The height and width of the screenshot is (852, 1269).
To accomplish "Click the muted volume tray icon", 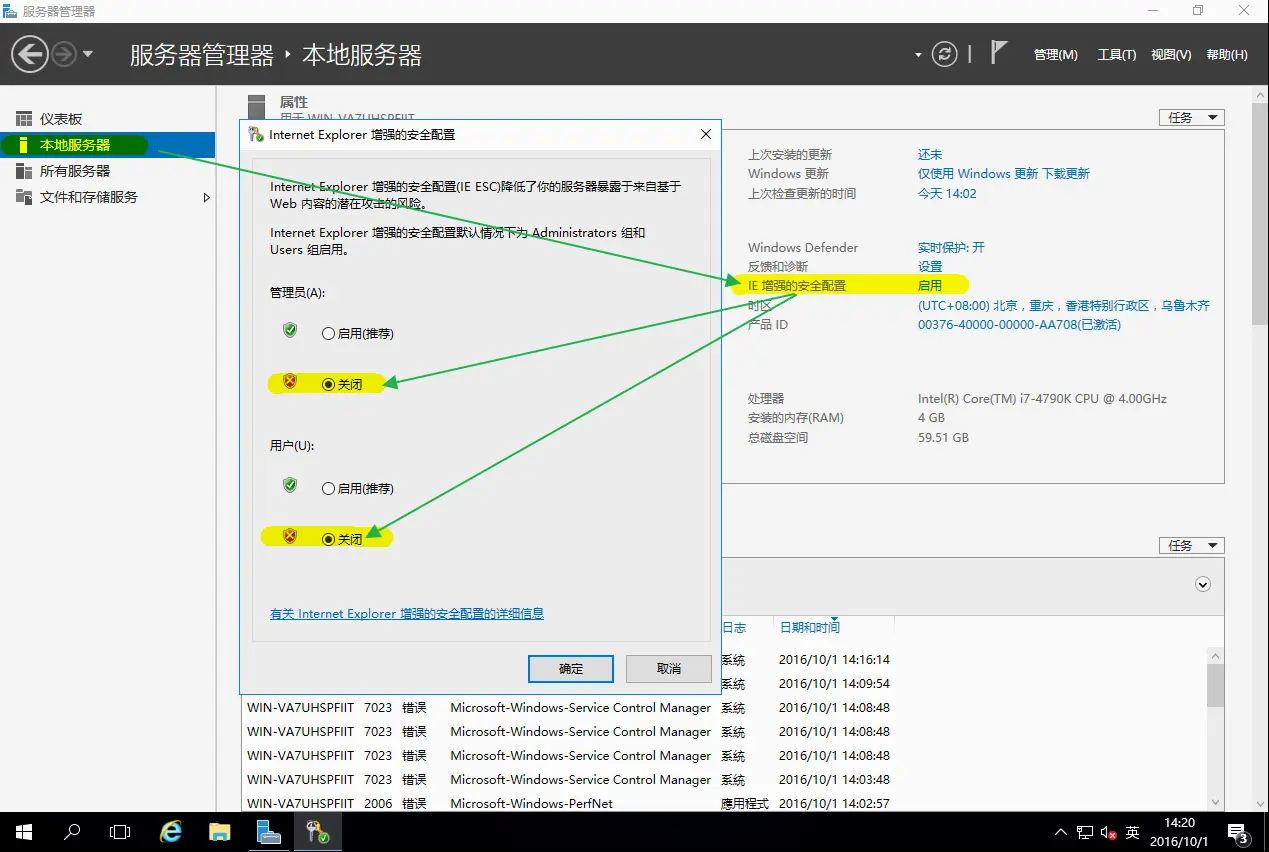I will coord(1108,832).
